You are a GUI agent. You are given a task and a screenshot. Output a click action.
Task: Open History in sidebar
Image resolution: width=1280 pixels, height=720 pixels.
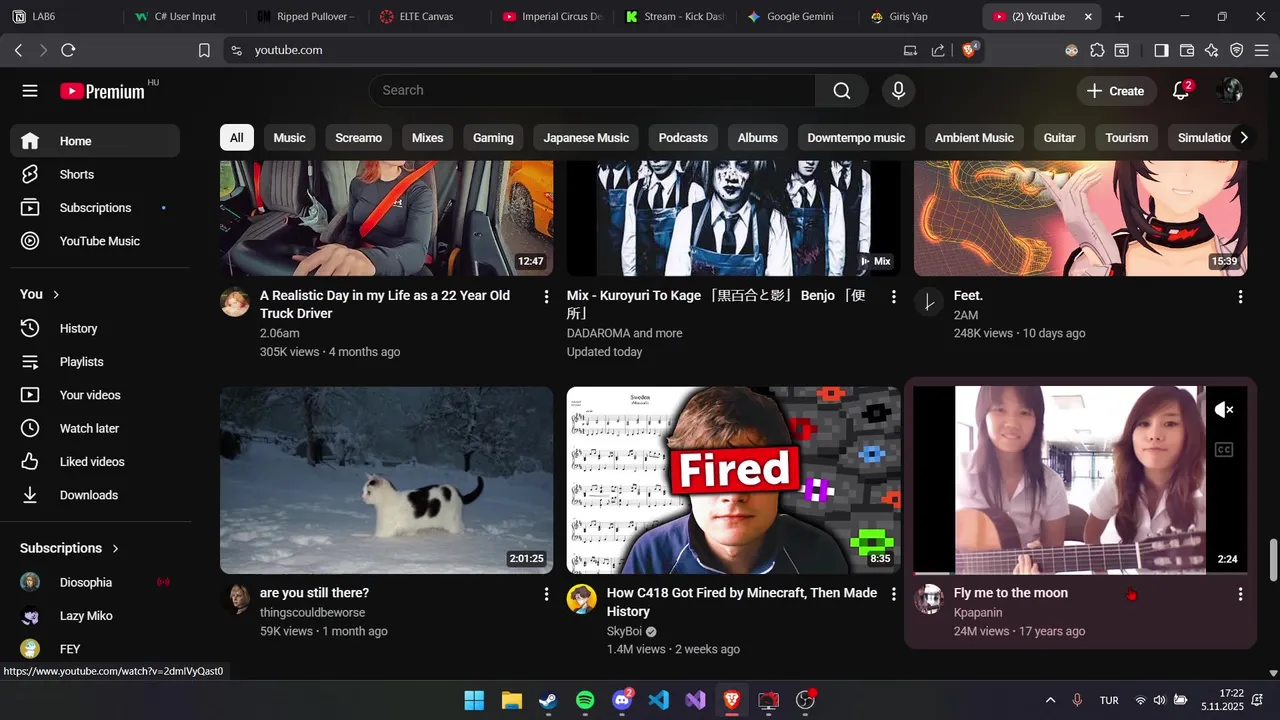pos(95,328)
